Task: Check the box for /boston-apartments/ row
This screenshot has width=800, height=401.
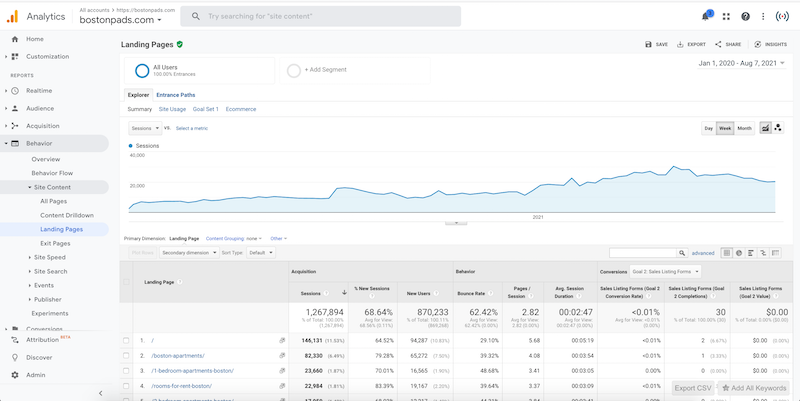Action: [126, 356]
